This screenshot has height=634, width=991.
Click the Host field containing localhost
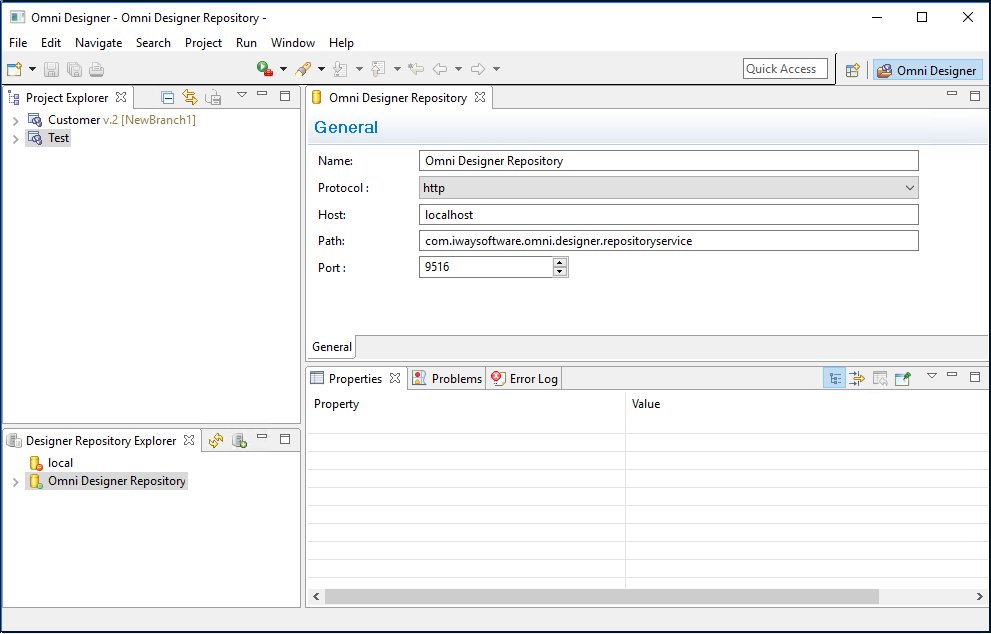(668, 215)
